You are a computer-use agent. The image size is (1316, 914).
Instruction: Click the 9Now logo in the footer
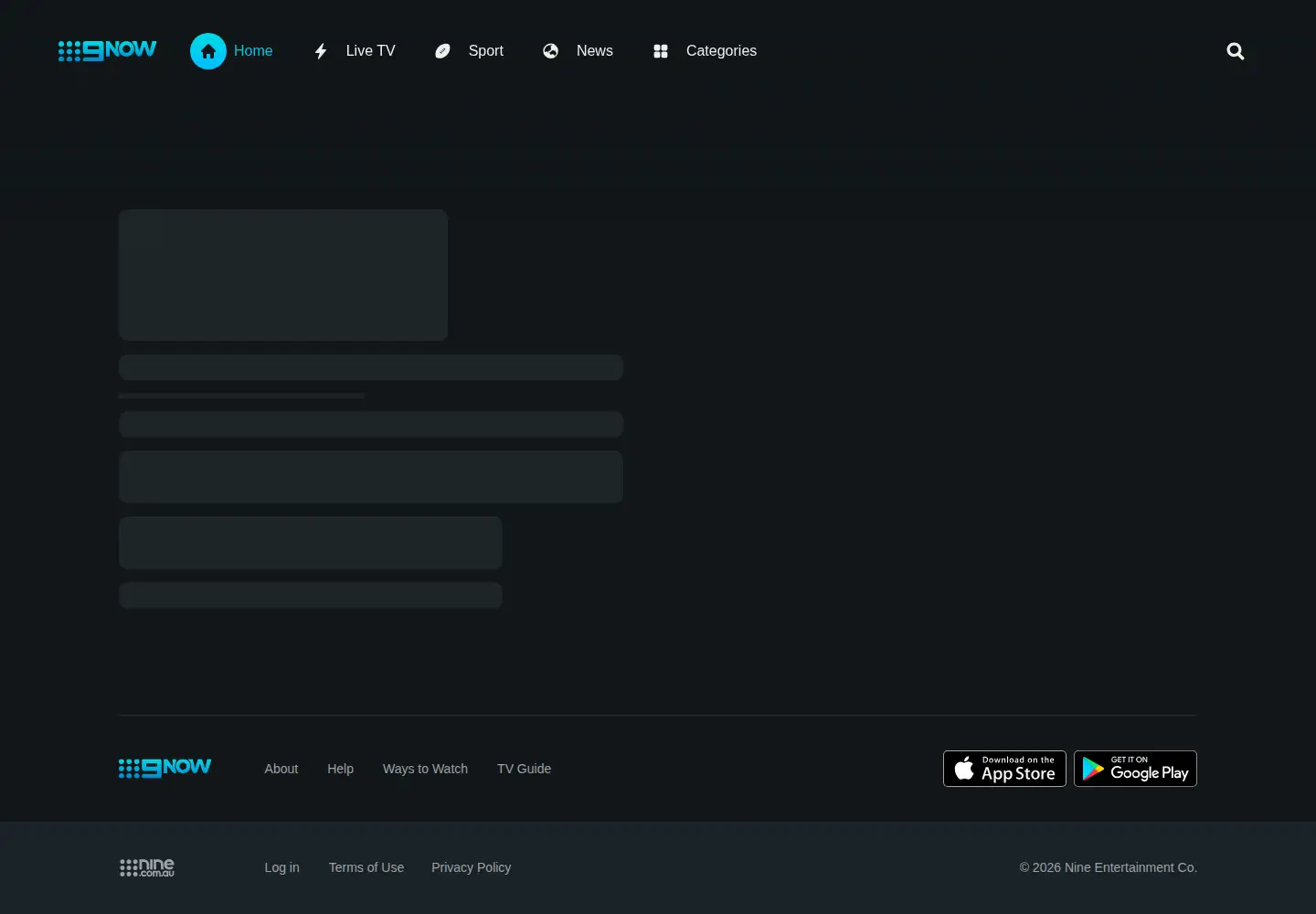coord(165,768)
